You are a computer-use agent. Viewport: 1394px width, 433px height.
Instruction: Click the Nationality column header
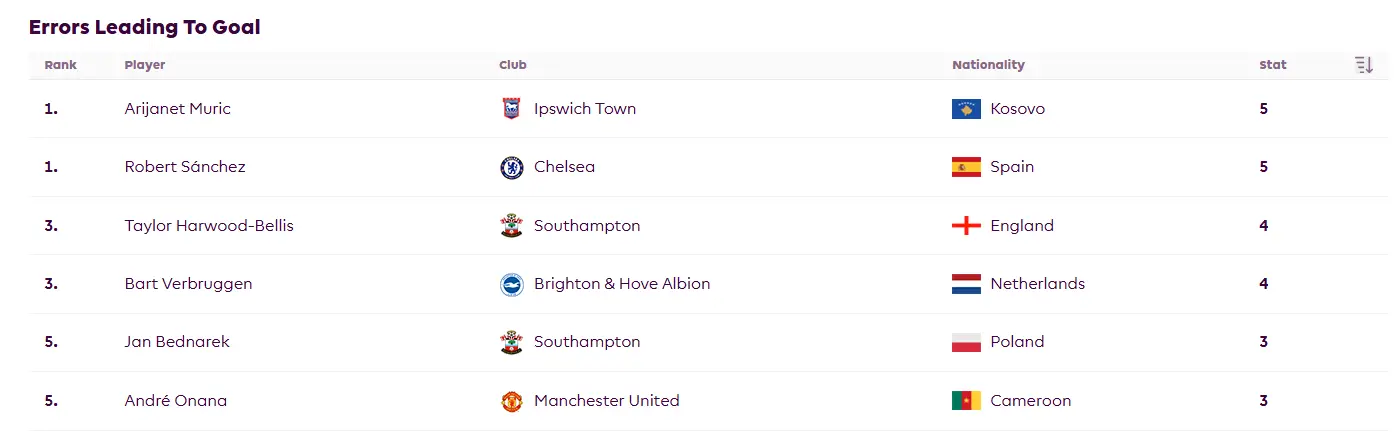988,65
